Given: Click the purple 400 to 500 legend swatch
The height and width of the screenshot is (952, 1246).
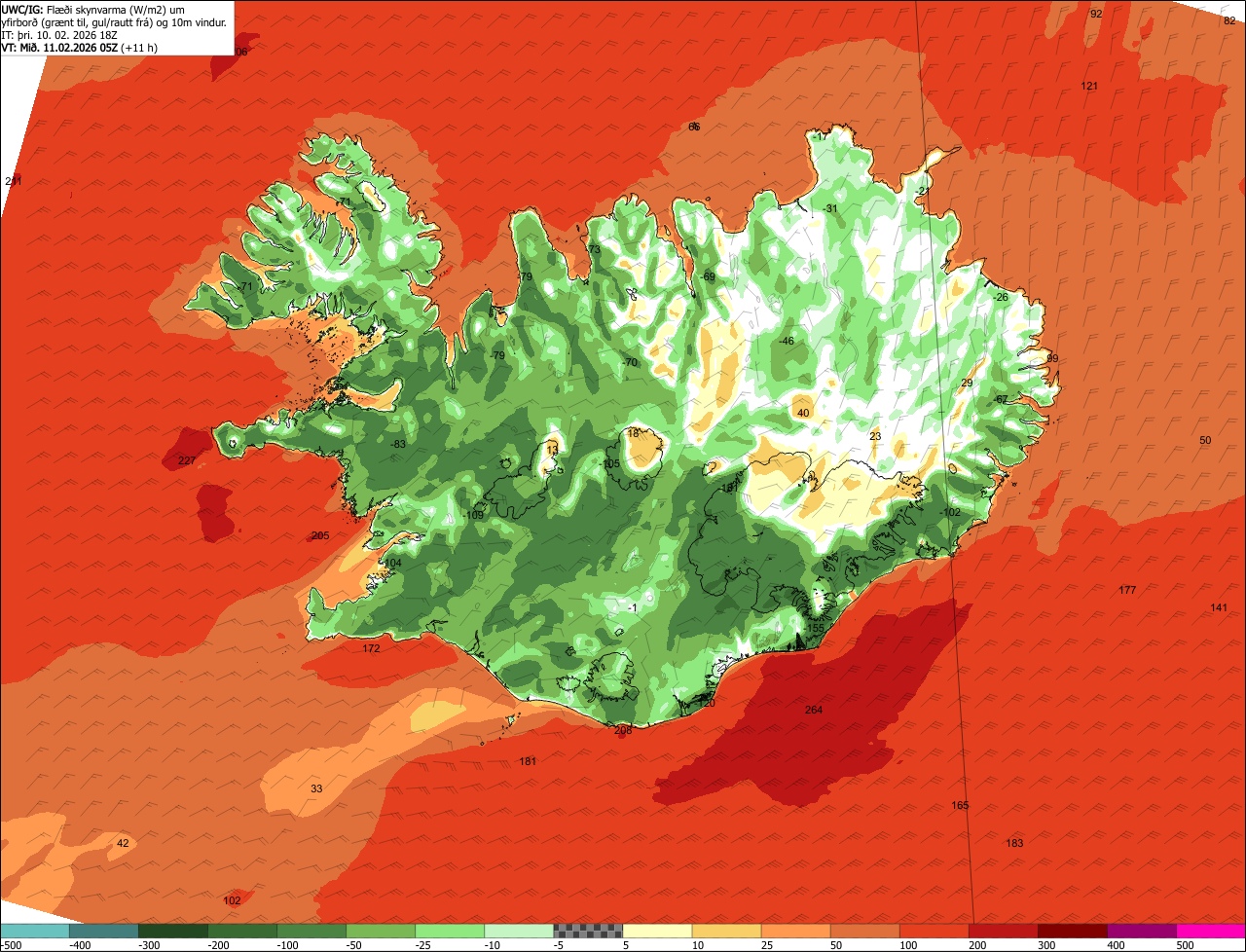Looking at the screenshot, I should tap(1142, 931).
